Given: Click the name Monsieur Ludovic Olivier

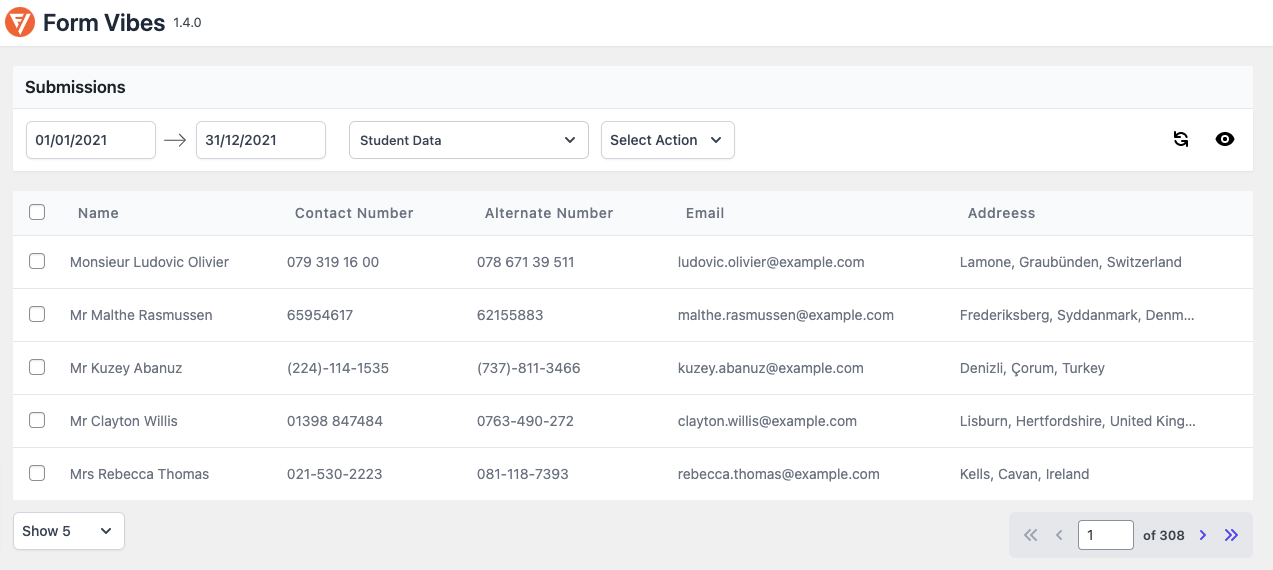Looking at the screenshot, I should (150, 262).
